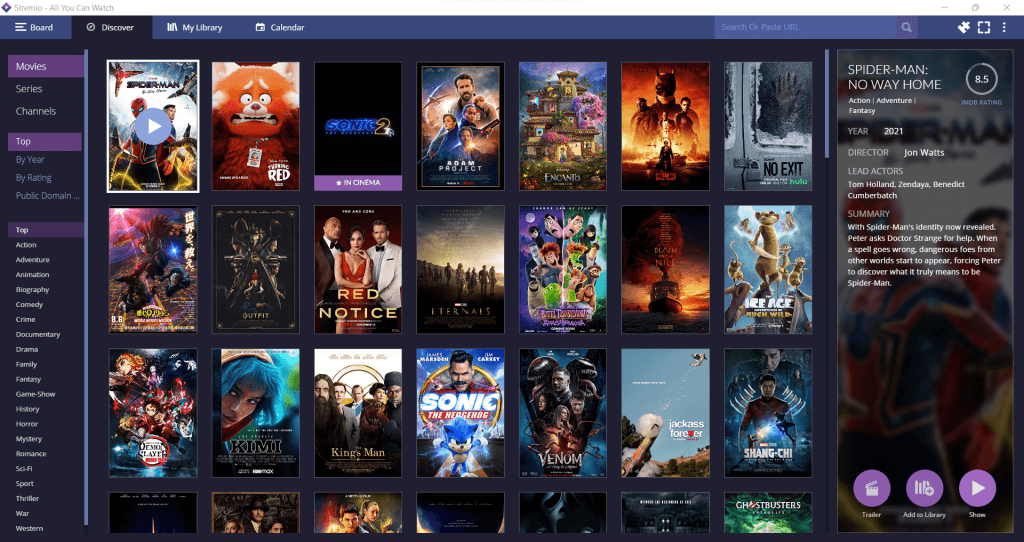Click the search magnifier icon
This screenshot has width=1024, height=542.
point(906,27)
